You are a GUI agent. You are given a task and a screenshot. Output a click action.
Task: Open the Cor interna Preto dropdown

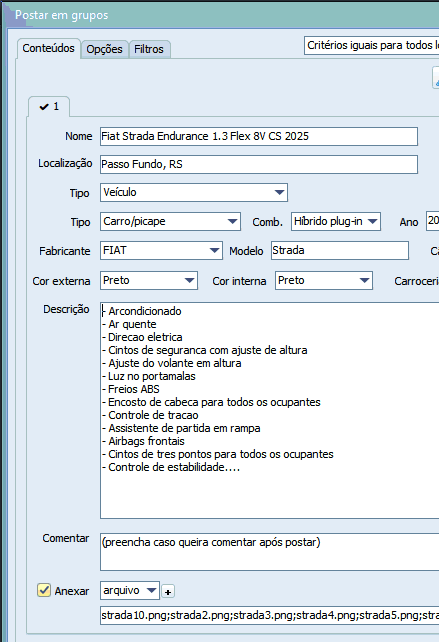click(324, 280)
